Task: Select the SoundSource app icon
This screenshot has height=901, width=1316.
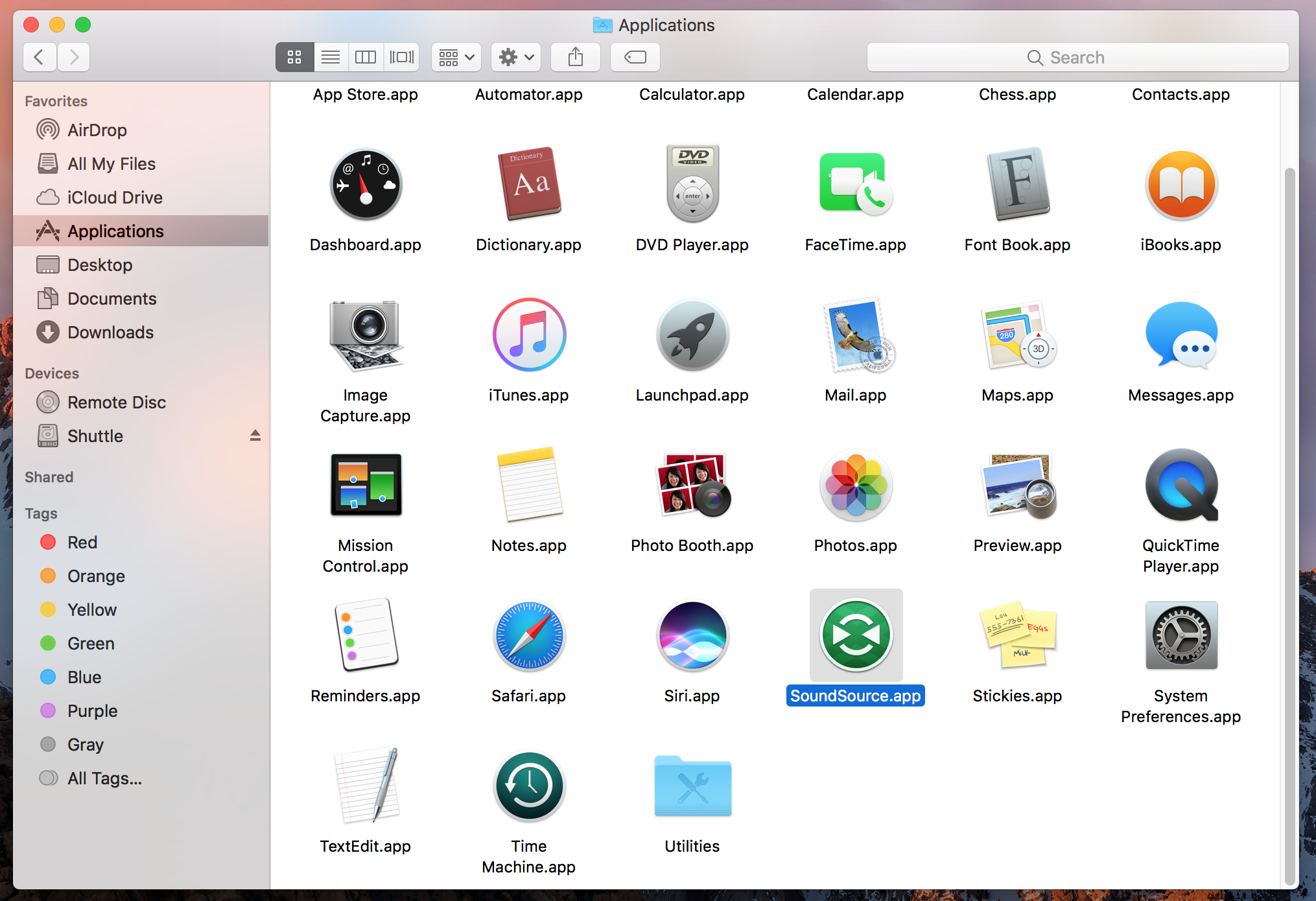Action: [x=856, y=635]
